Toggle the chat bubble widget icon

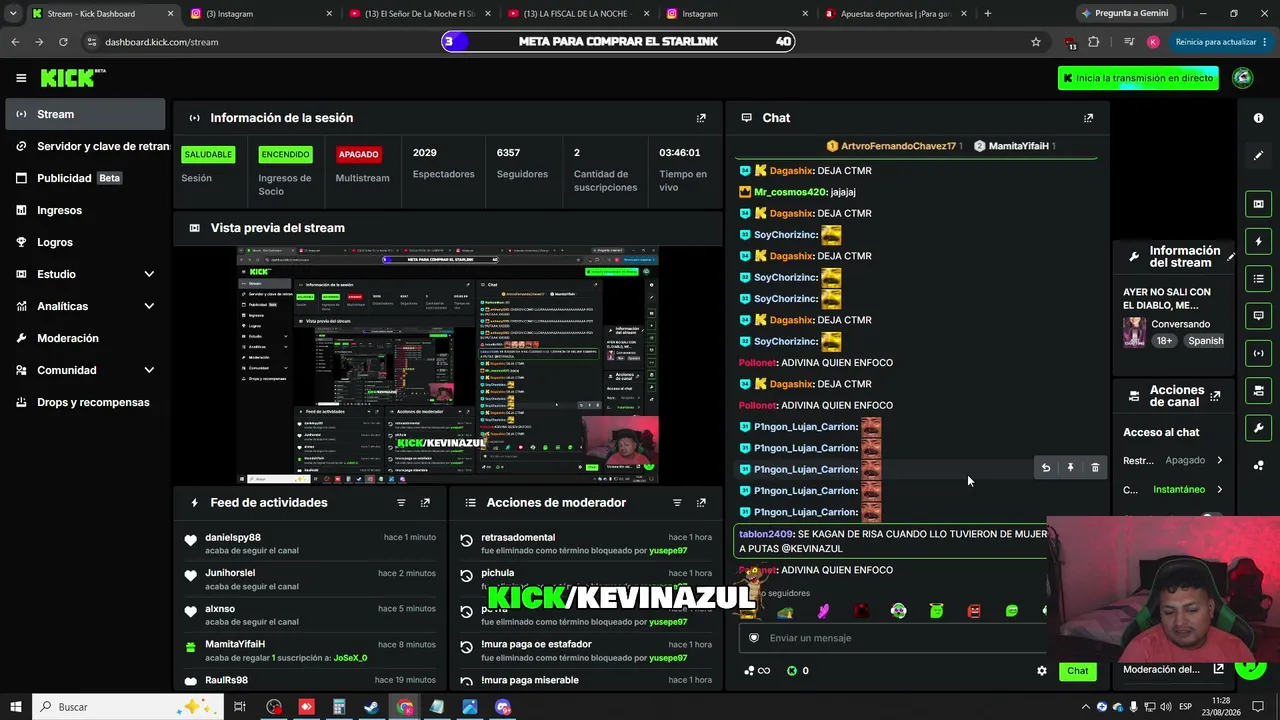(x=1259, y=316)
